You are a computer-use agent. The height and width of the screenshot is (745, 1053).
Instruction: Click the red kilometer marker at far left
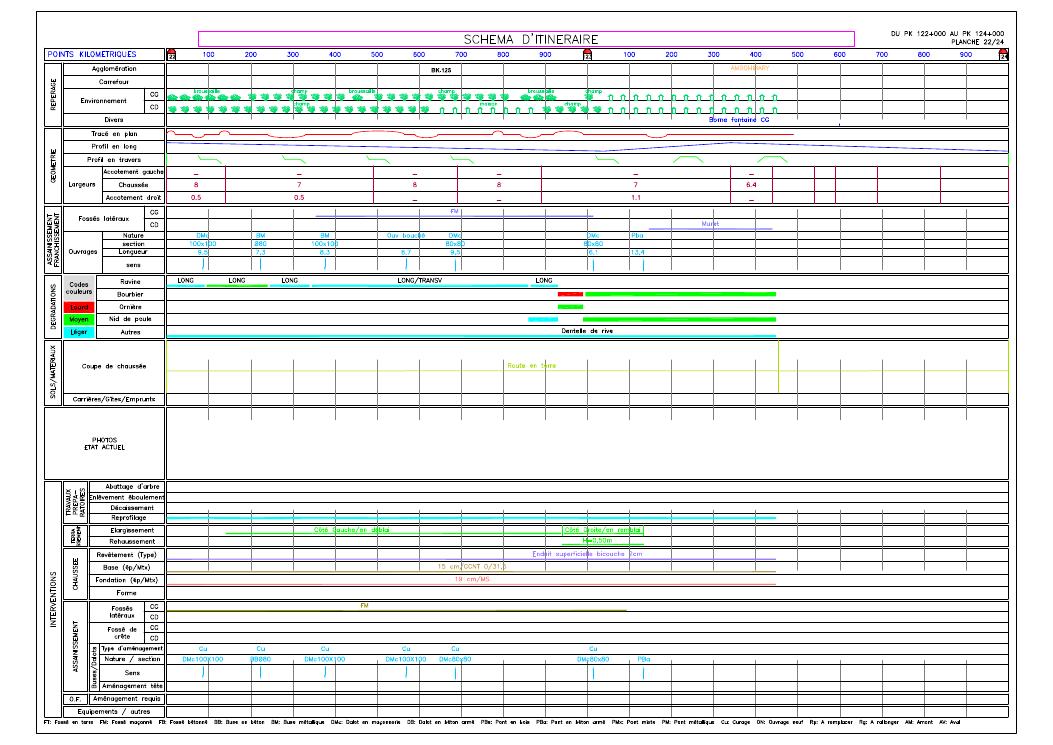pos(170,55)
